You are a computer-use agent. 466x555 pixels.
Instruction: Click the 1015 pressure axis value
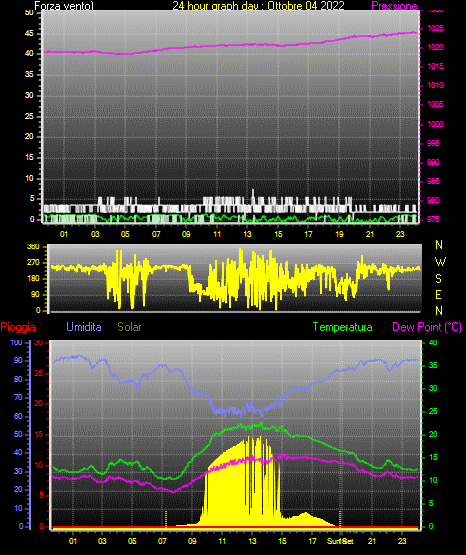435,66
